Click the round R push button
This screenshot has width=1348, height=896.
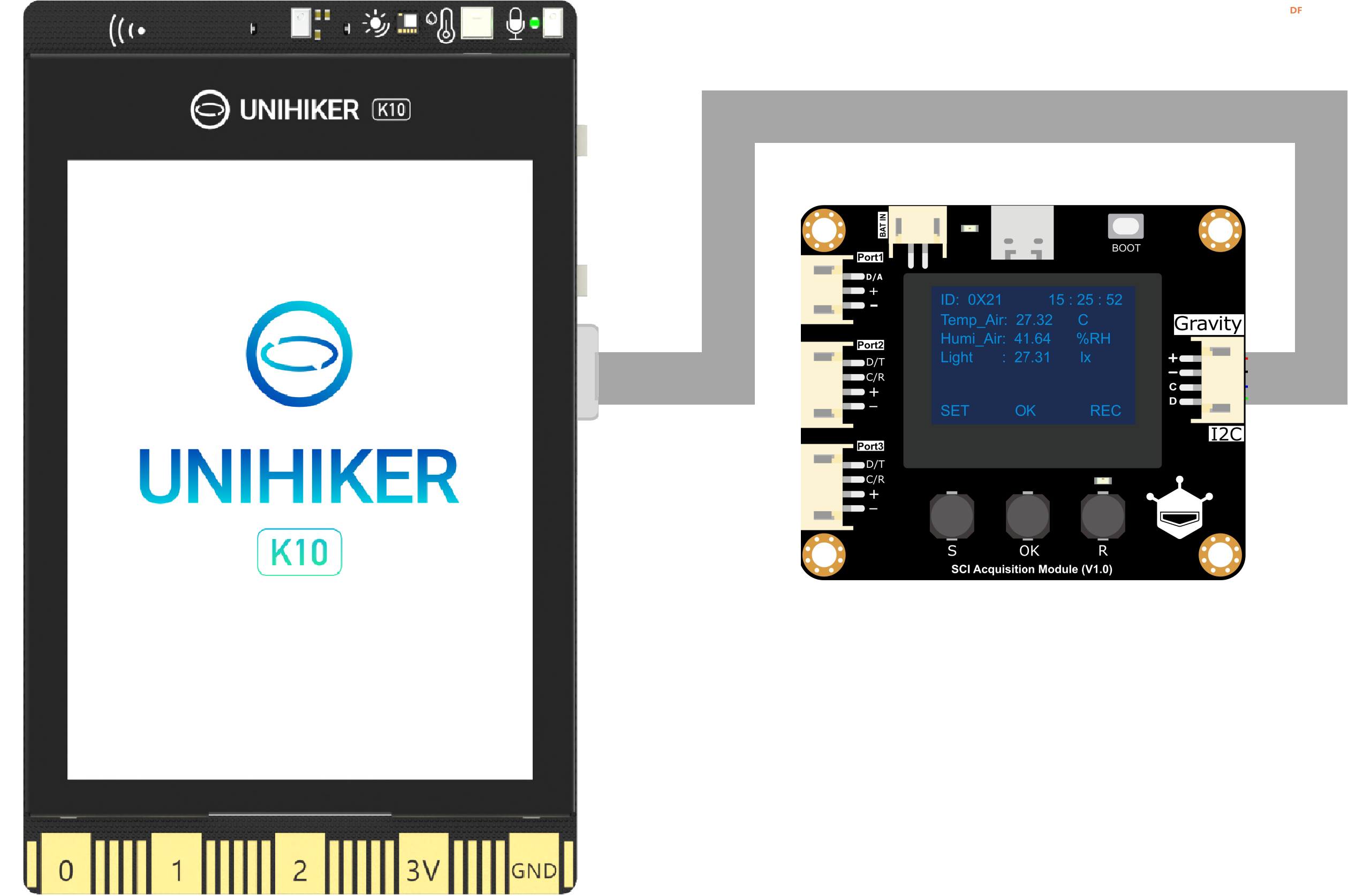point(1103,515)
